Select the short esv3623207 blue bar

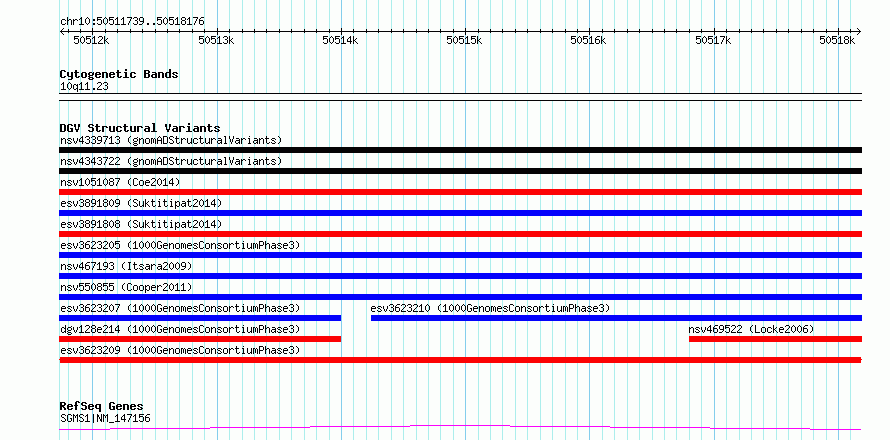(200, 318)
